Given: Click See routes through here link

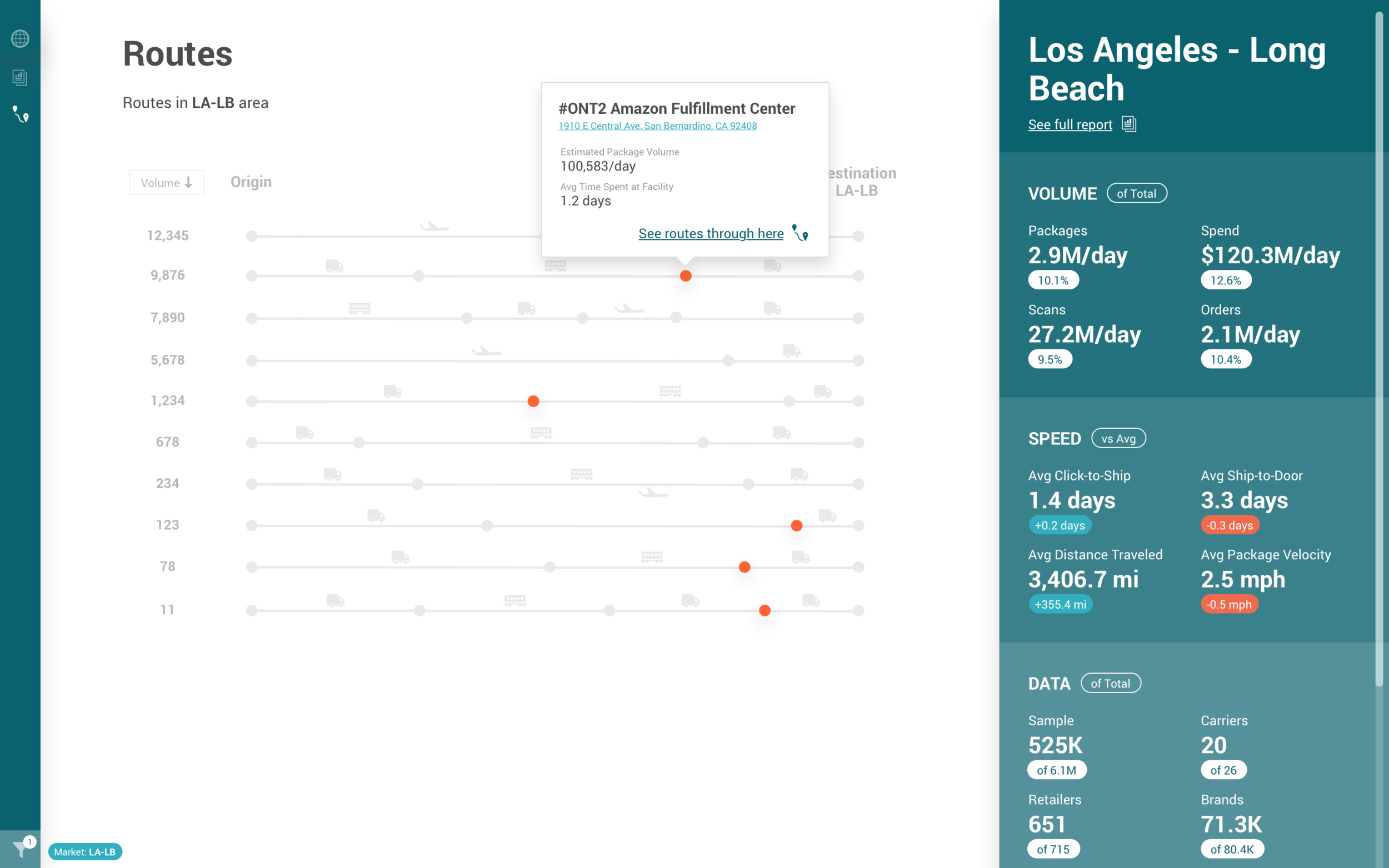Looking at the screenshot, I should tap(710, 234).
